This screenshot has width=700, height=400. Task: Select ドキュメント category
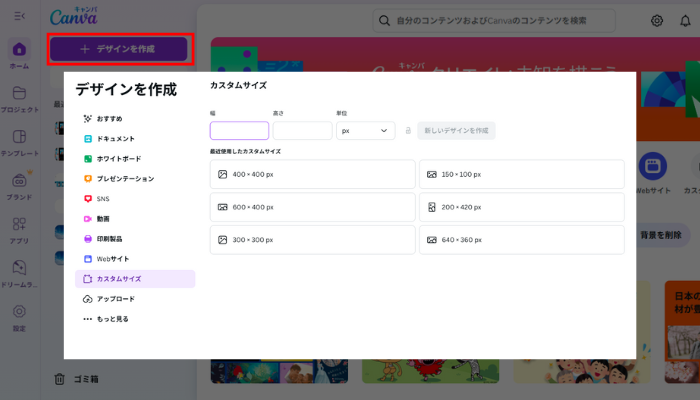135,139
